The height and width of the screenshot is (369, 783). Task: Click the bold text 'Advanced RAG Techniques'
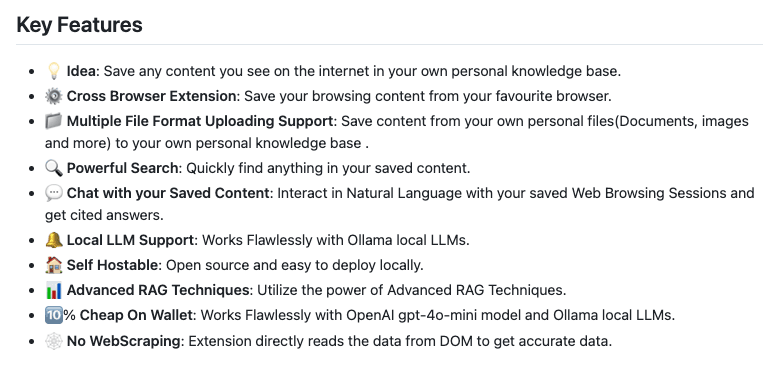pos(158,290)
